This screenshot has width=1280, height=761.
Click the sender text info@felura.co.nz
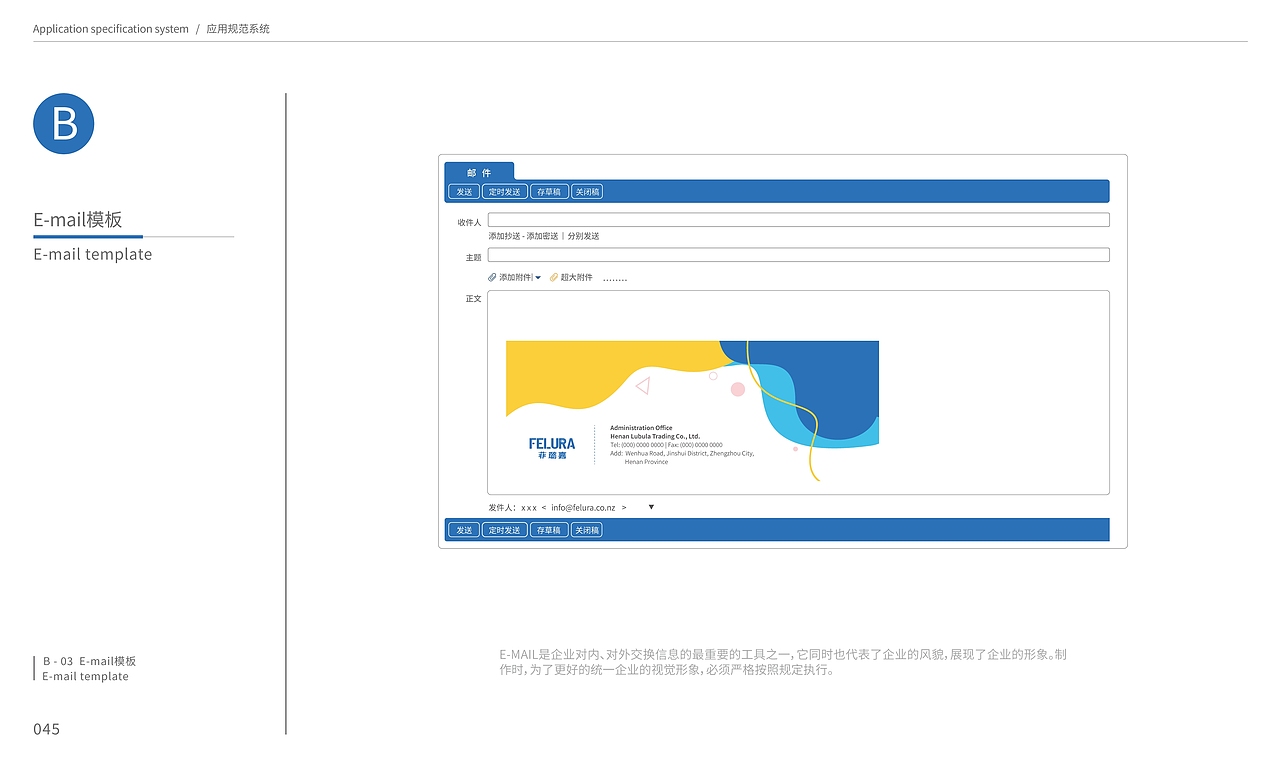tap(583, 508)
